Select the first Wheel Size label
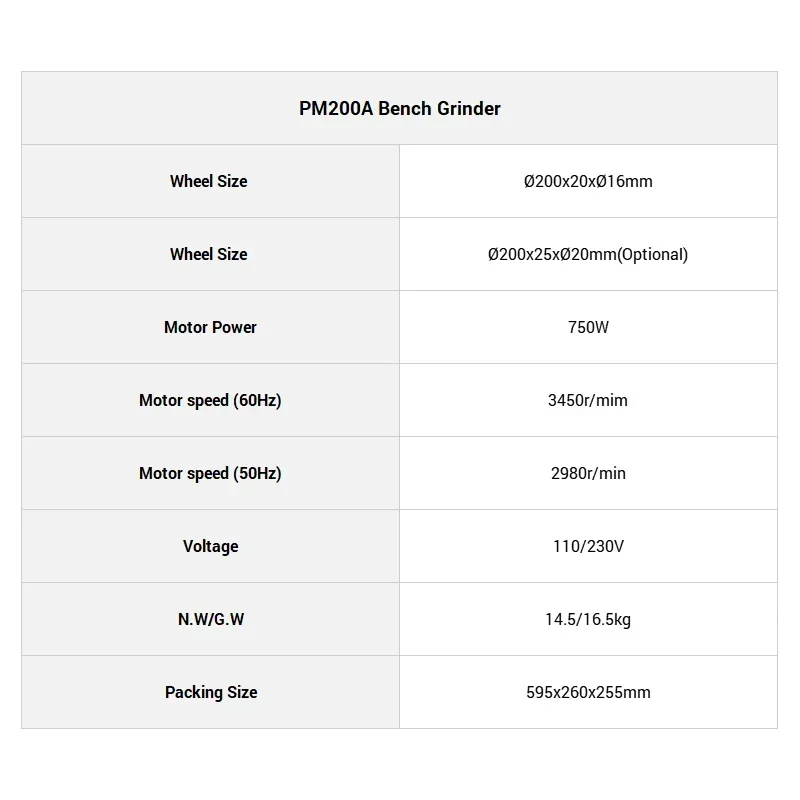This screenshot has height=800, width=800. [x=208, y=181]
